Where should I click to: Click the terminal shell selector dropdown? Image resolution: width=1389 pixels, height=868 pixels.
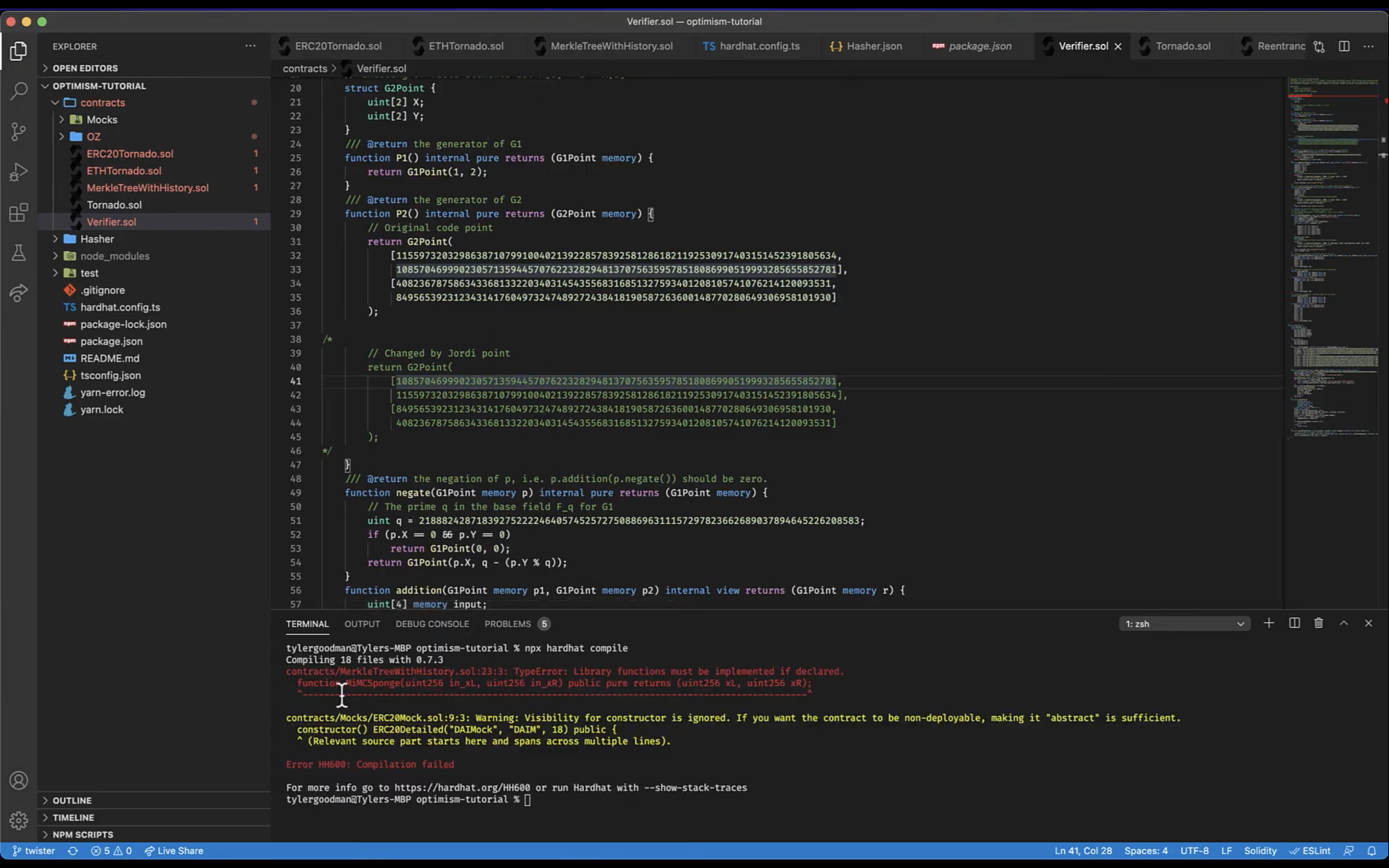1185,623
